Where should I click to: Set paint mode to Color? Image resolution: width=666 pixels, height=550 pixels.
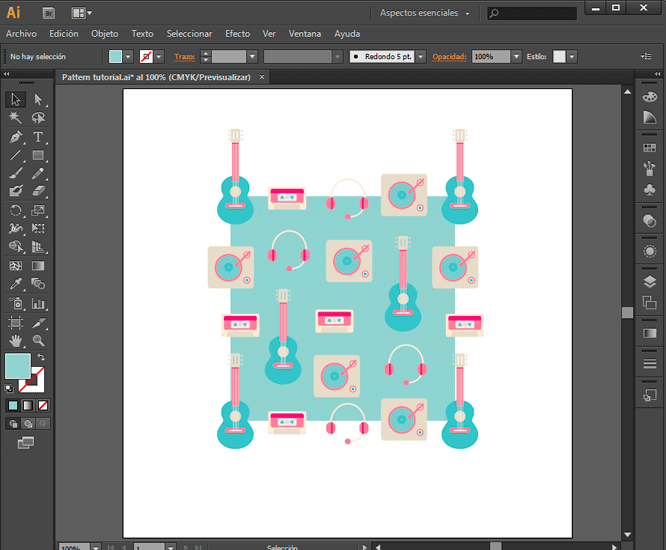pyautogui.click(x=13, y=406)
